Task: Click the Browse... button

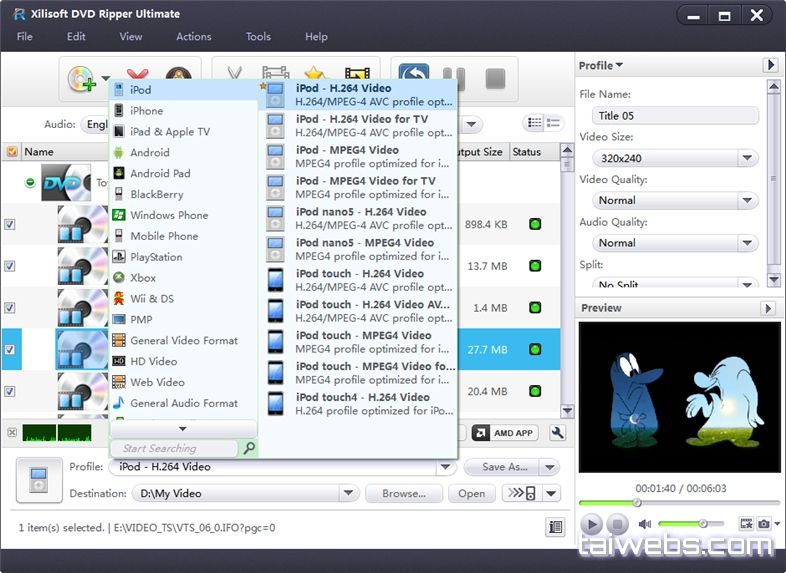Action: [403, 493]
